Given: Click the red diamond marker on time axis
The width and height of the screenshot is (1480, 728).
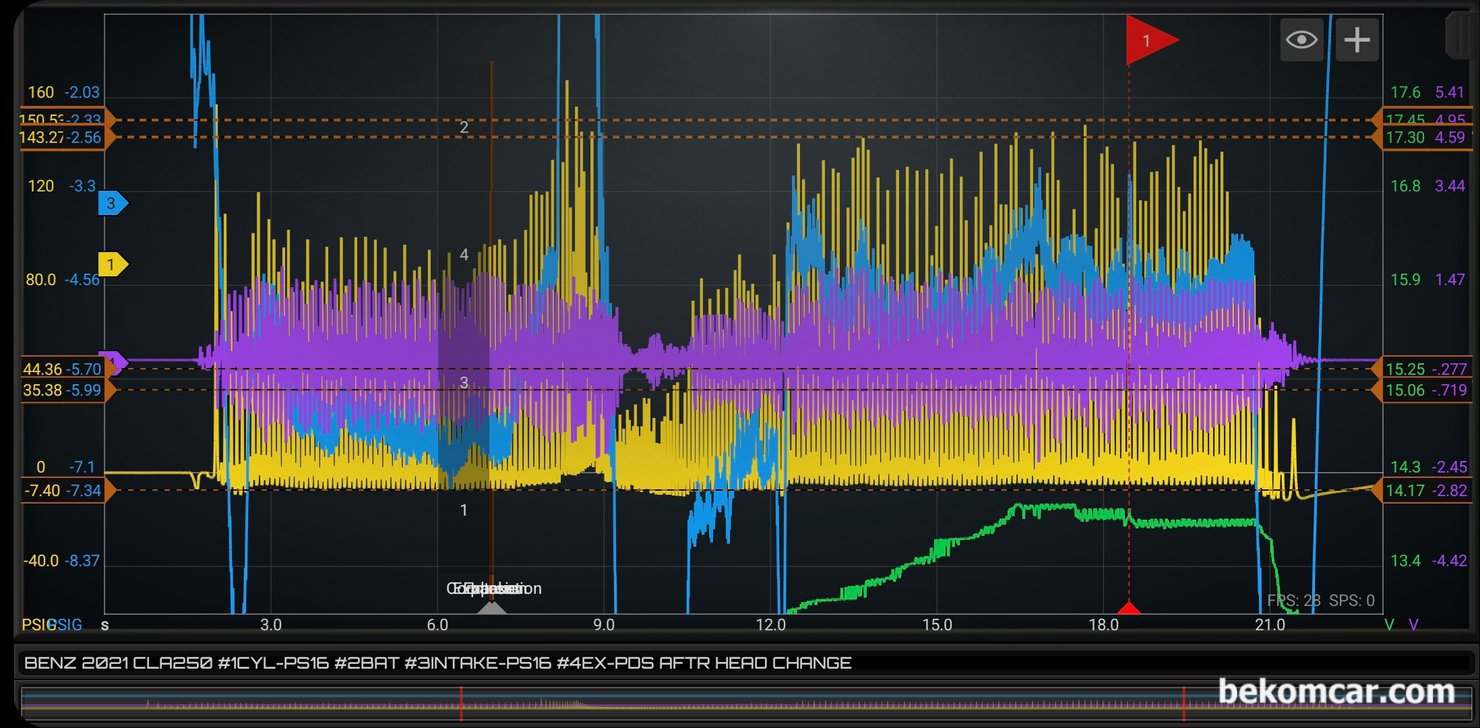Looking at the screenshot, I should 1128,607.
